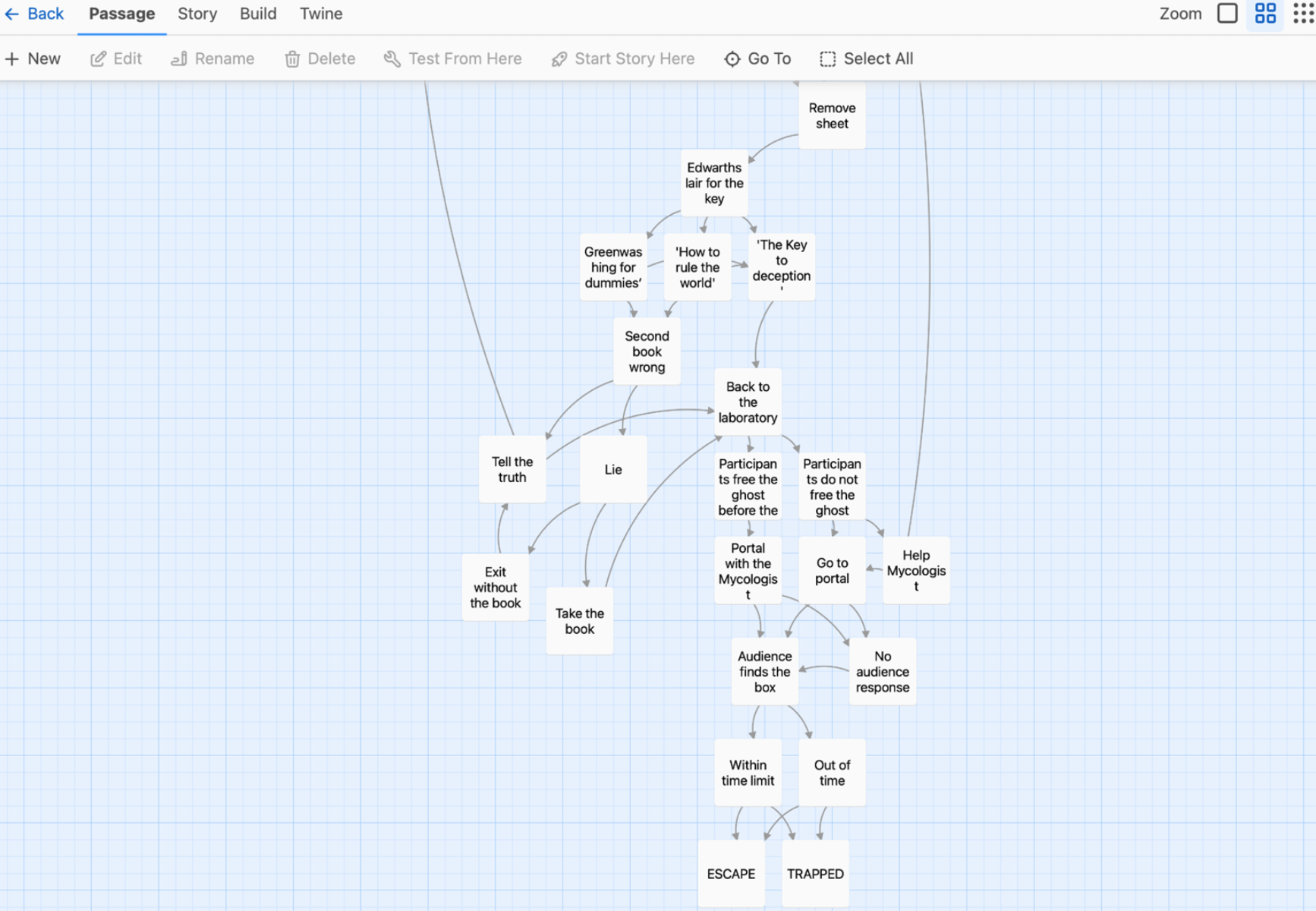Image resolution: width=1316 pixels, height=911 pixels.
Task: Select the 'Tell the truth' passage
Action: pos(512,469)
